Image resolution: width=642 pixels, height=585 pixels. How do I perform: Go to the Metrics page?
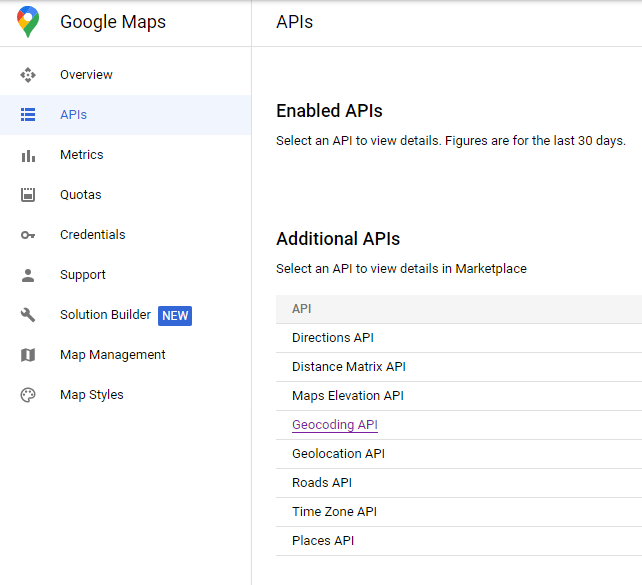125,155
